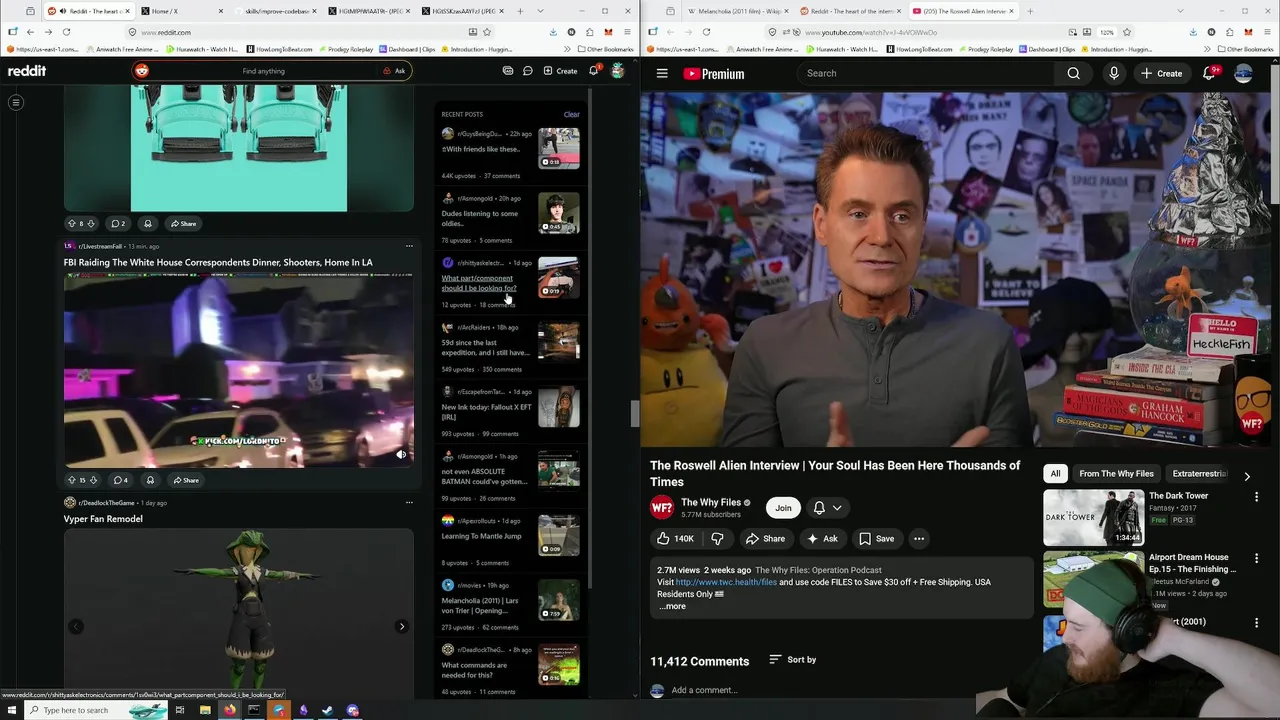Bookmark the YouTube page with star
This screenshot has width=1280, height=720.
pyautogui.click(x=1127, y=32)
